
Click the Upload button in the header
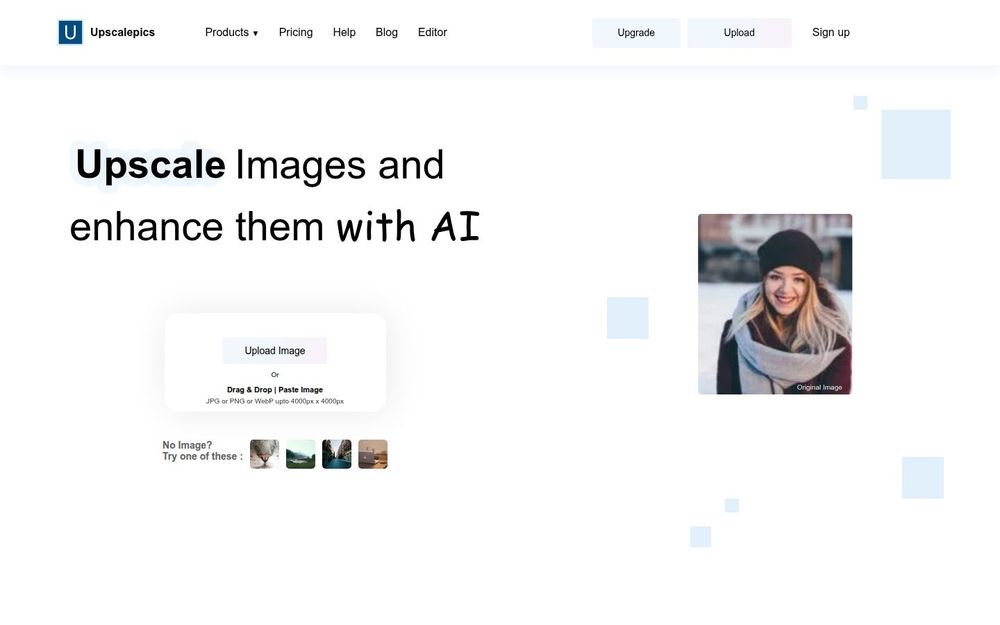coord(739,32)
